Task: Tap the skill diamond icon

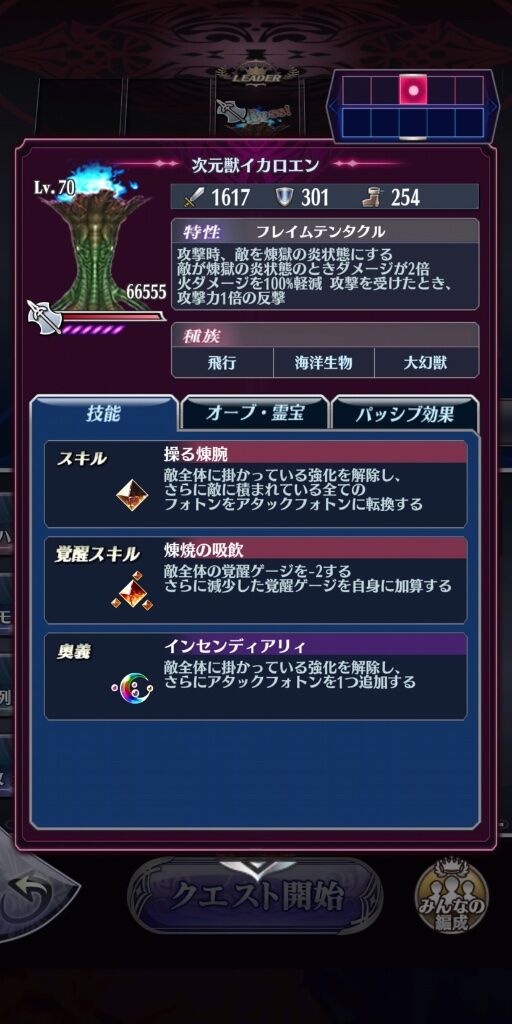Action: coord(133,496)
